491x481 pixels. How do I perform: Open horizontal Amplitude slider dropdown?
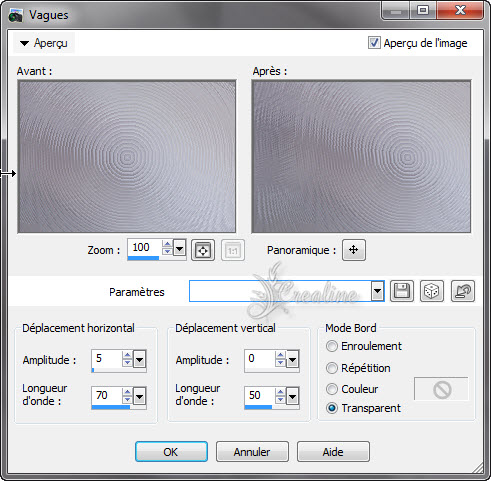point(139,360)
